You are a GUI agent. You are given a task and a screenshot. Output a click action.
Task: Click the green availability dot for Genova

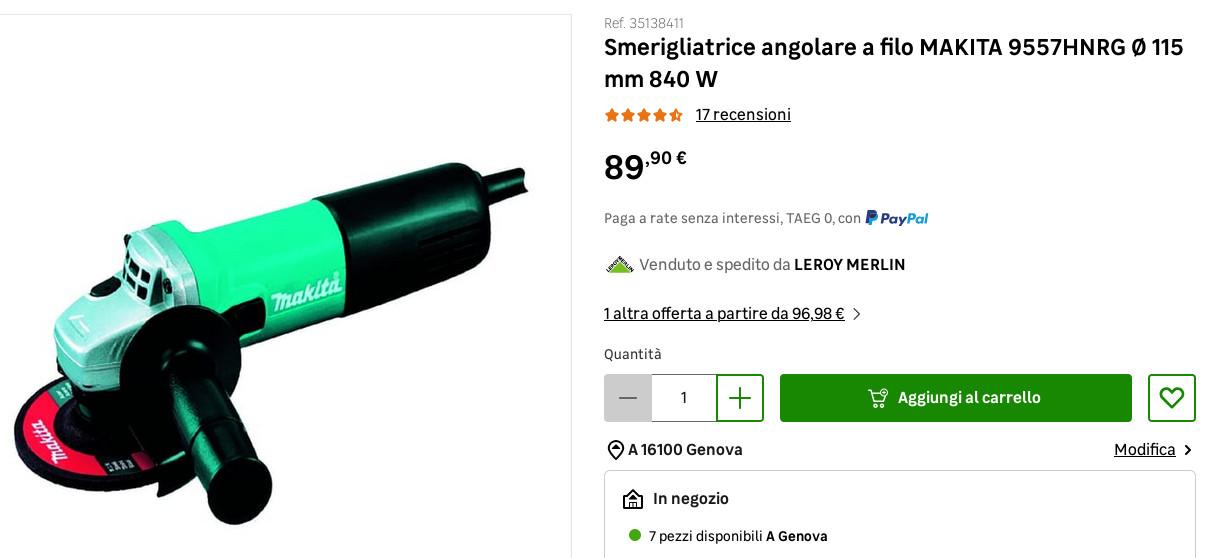pos(635,536)
